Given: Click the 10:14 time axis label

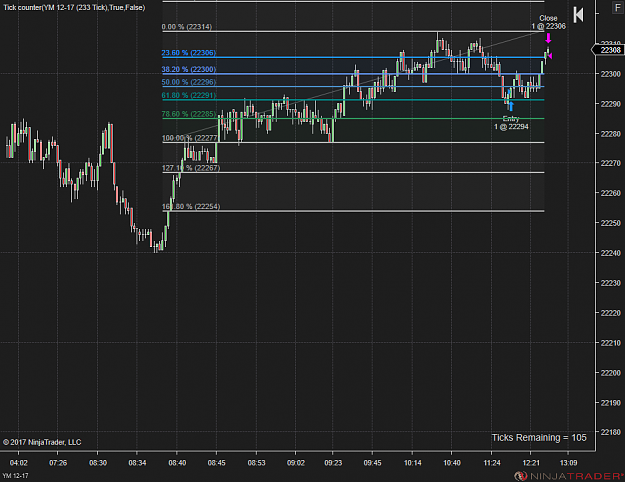Looking at the screenshot, I should pyautogui.click(x=412, y=463).
